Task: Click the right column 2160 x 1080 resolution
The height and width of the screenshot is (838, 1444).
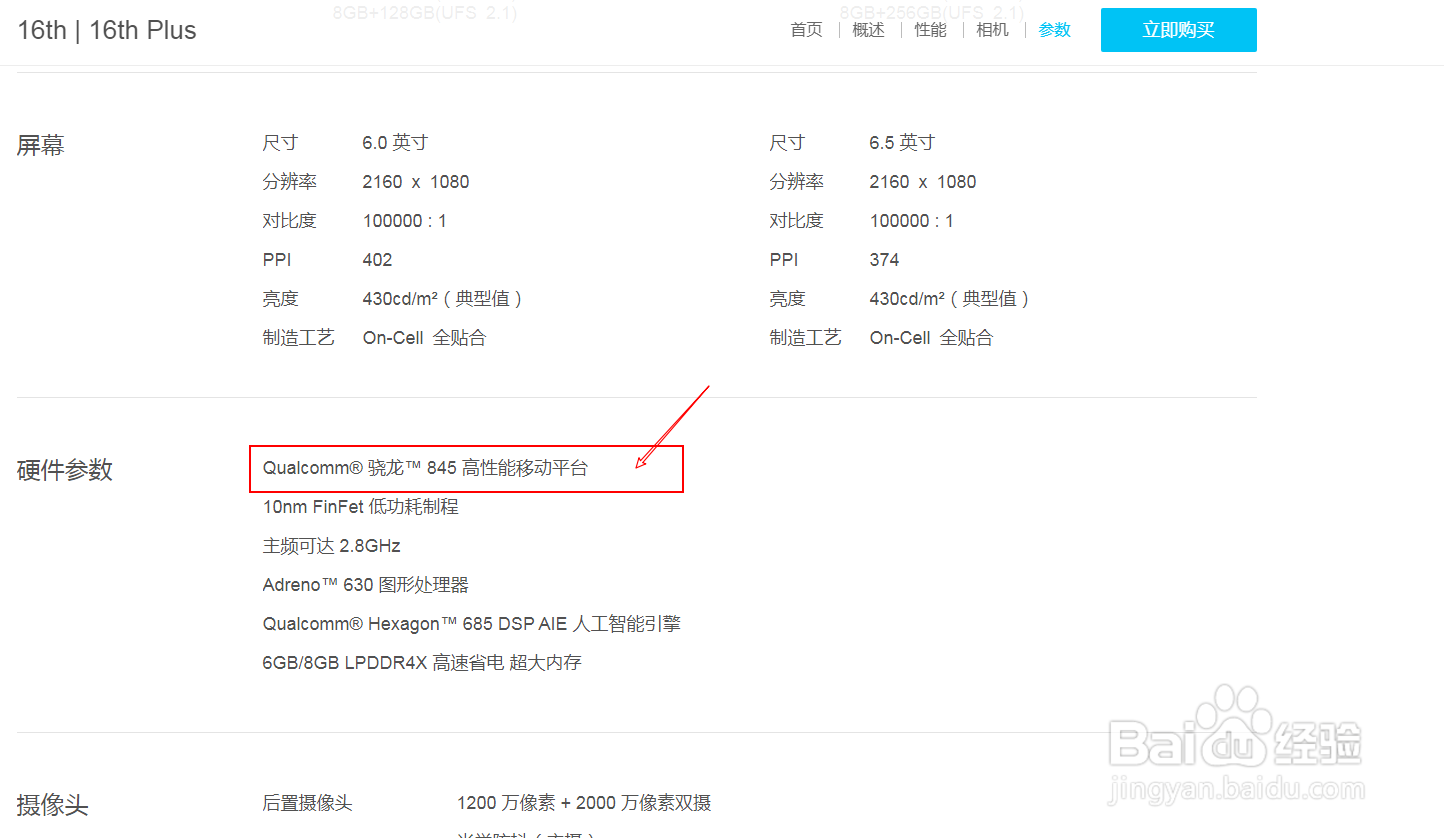Action: 922,182
